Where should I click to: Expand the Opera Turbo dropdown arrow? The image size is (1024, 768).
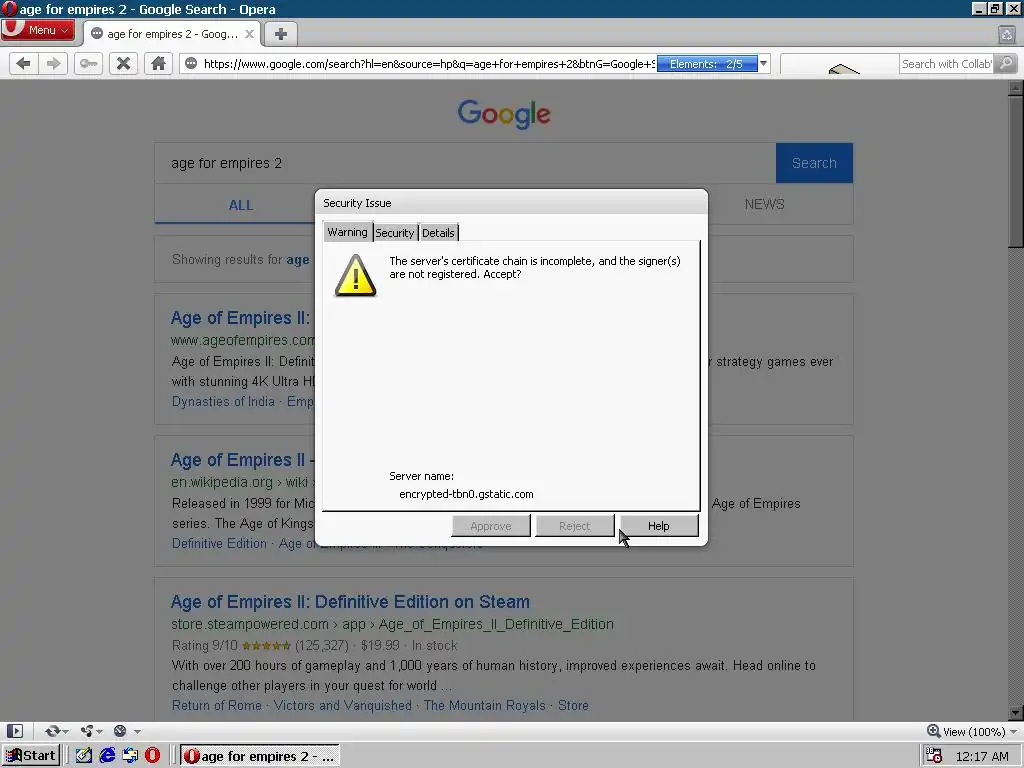137,731
